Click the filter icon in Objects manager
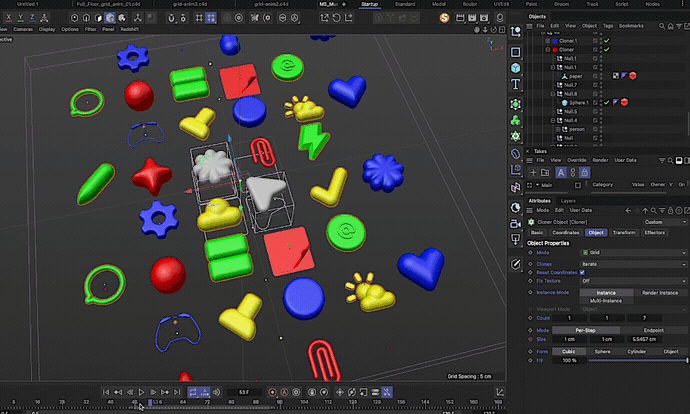This screenshot has height=414, width=690. pos(679,26)
